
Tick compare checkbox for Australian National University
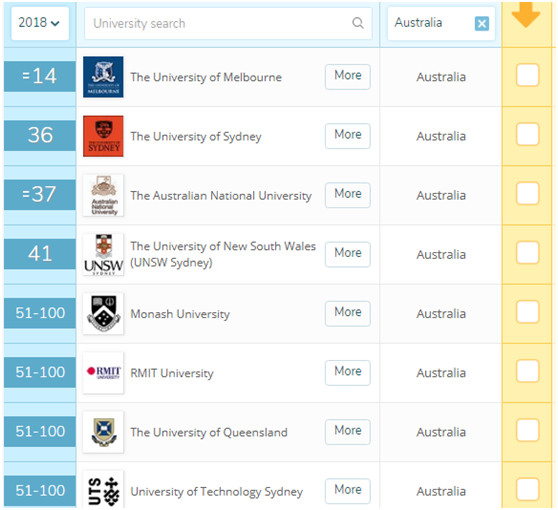pos(527,193)
